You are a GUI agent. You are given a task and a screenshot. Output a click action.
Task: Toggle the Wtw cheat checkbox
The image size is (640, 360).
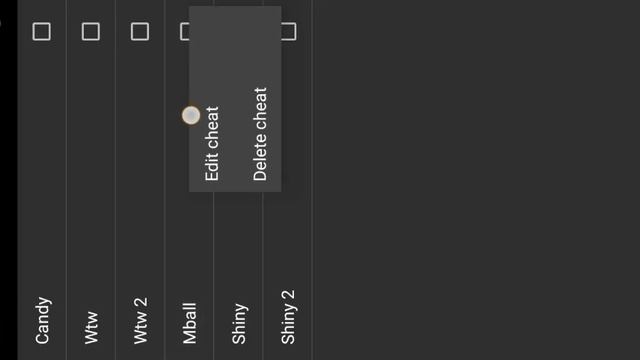91,31
